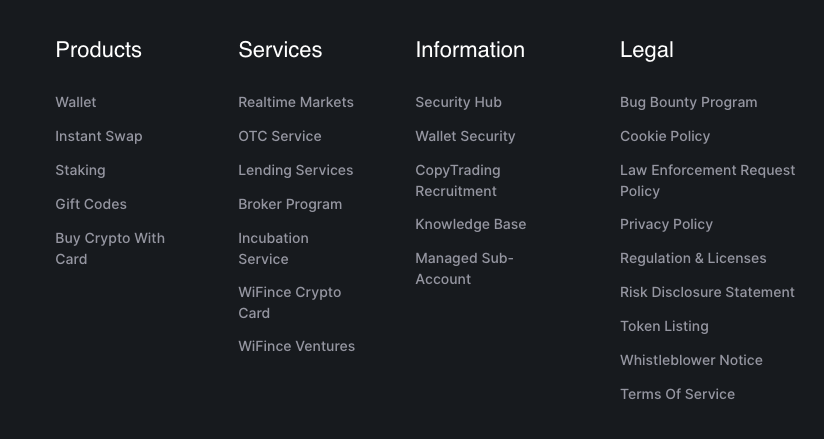Open Bug Bounty Program link
824x439 pixels.
point(689,102)
